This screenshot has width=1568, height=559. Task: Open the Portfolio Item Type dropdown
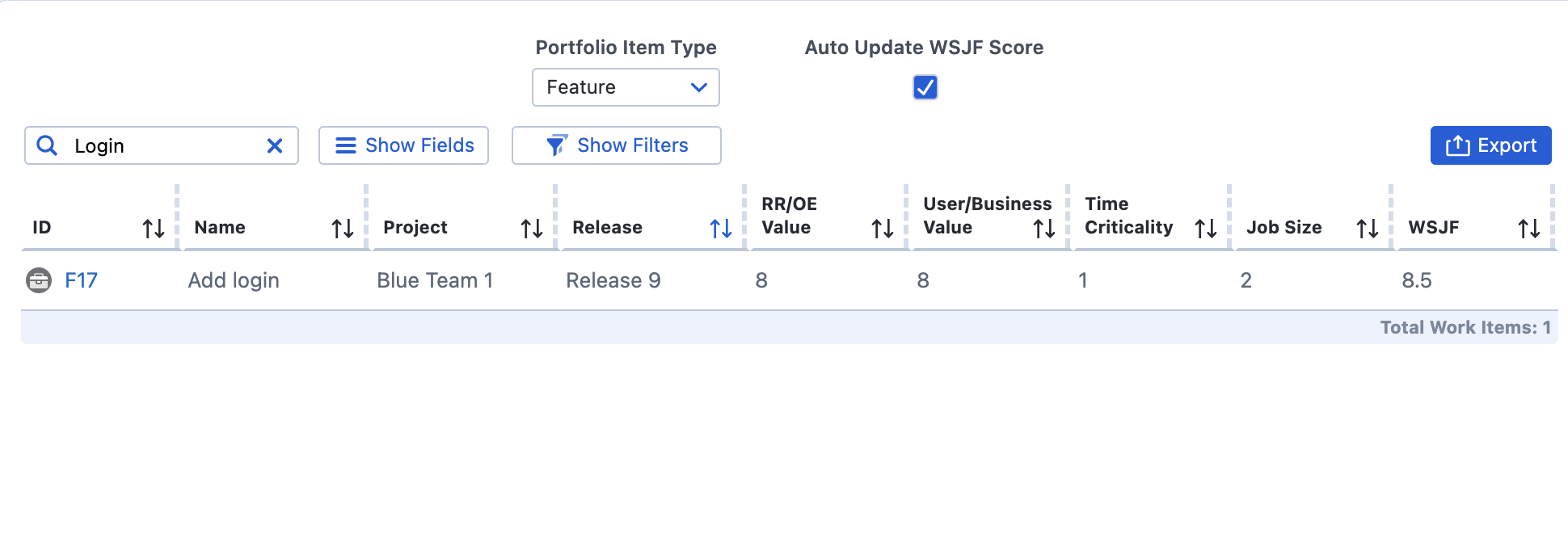(625, 86)
